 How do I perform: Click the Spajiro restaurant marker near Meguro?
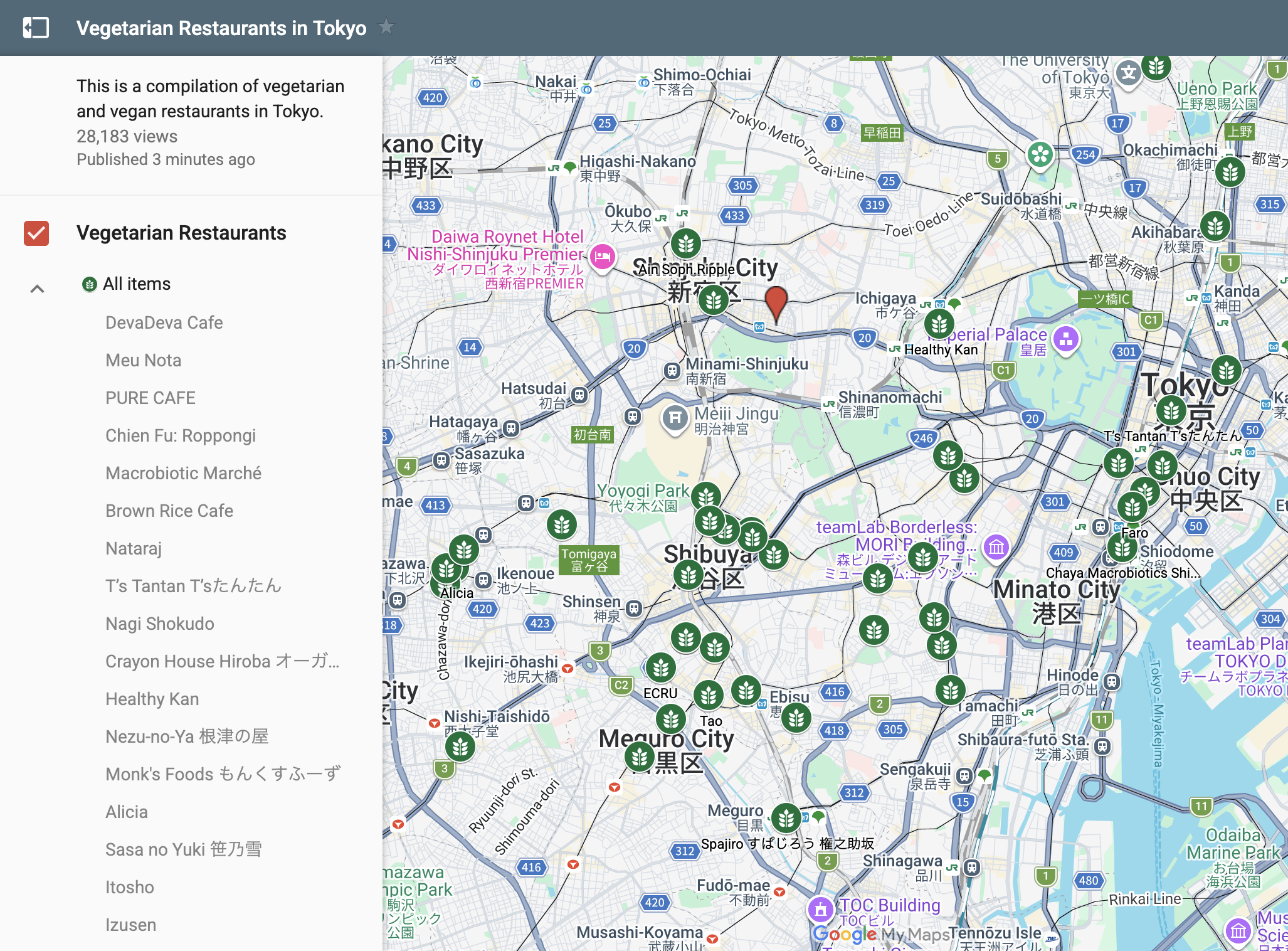(786, 818)
